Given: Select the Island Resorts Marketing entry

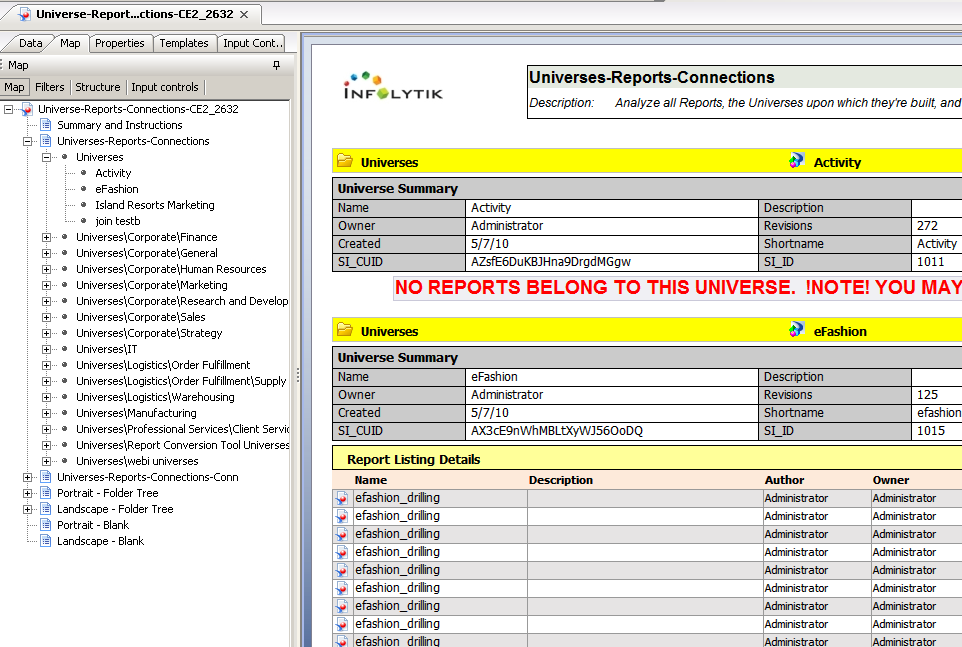Looking at the screenshot, I should pyautogui.click(x=154, y=204).
